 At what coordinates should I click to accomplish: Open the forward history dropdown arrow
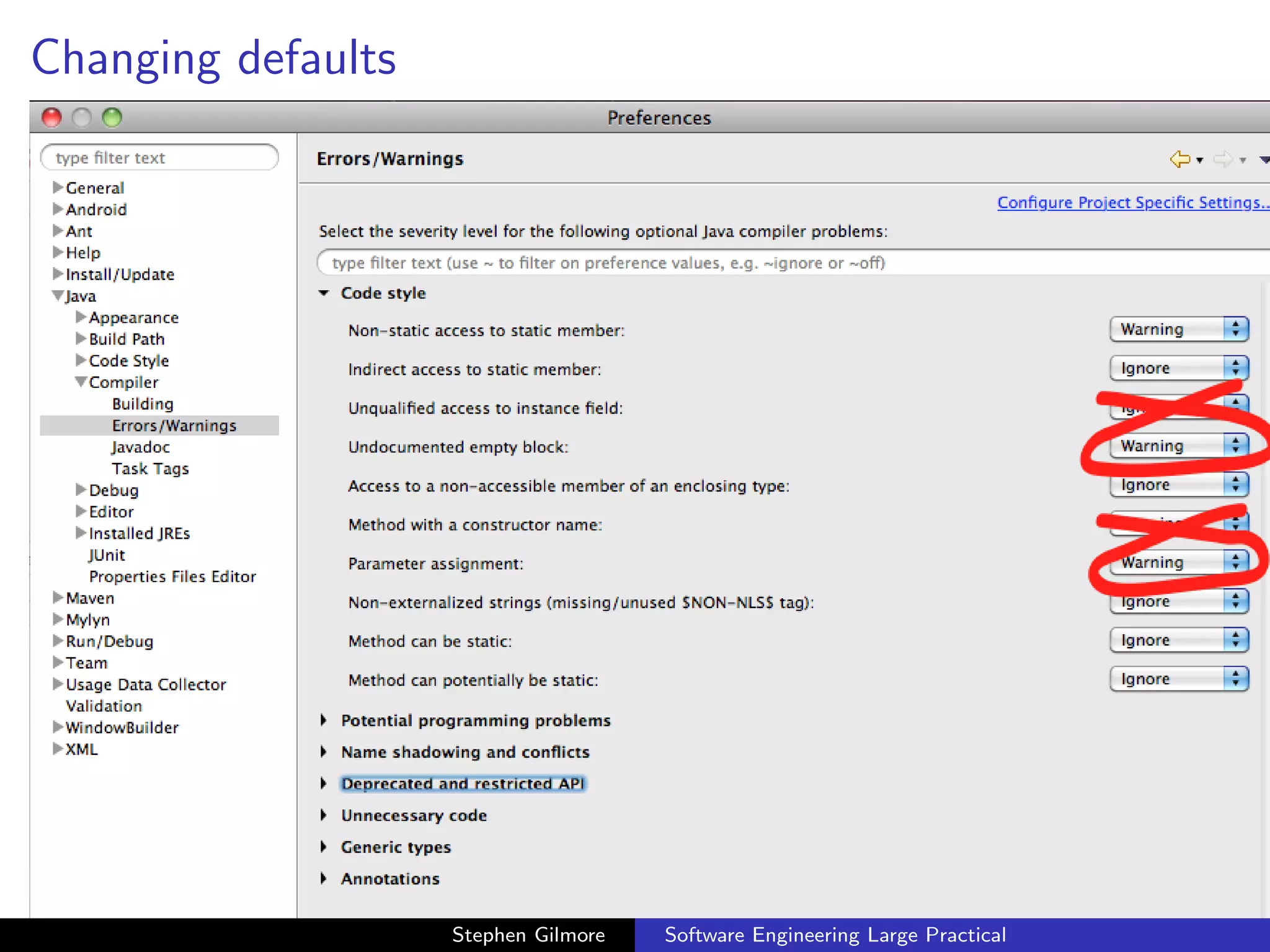(x=1243, y=161)
